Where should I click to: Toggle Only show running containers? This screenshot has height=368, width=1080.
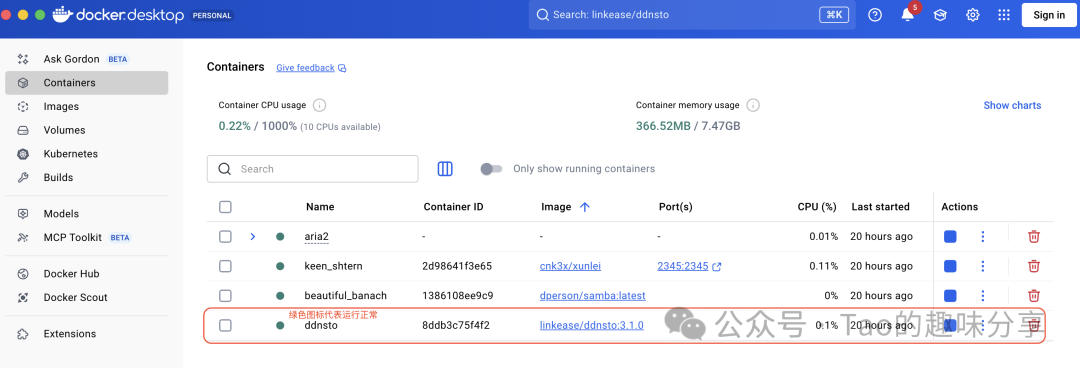(x=491, y=169)
